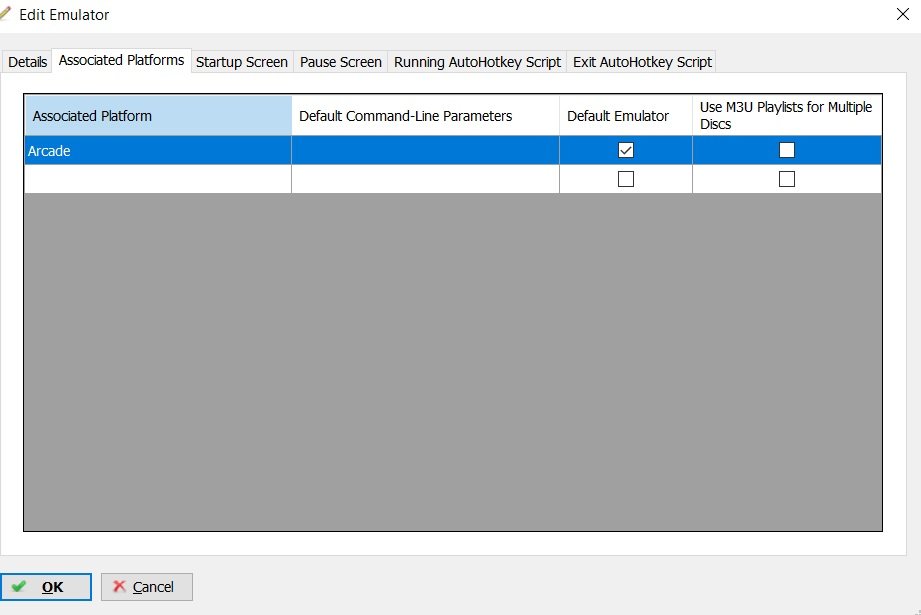This screenshot has width=921, height=615.
Task: Enable M3U Playlists for the Arcade row
Action: point(787,150)
